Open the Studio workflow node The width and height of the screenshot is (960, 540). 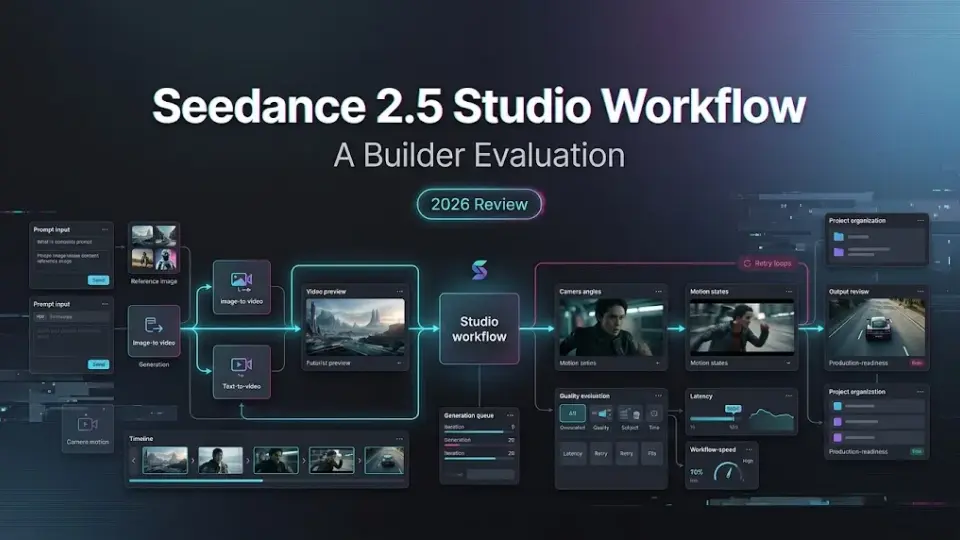click(479, 329)
